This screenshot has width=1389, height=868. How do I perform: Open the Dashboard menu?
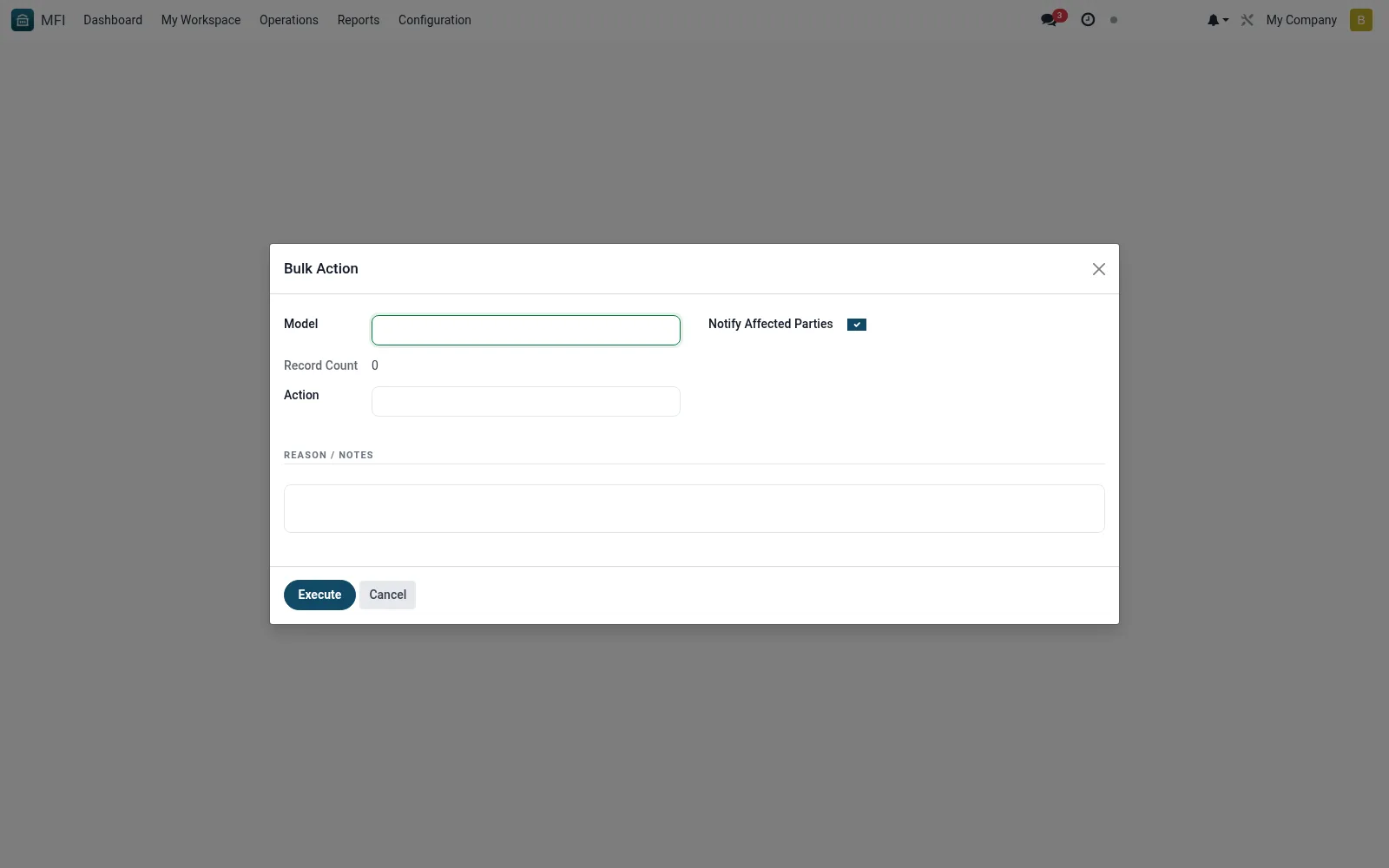coord(113,20)
